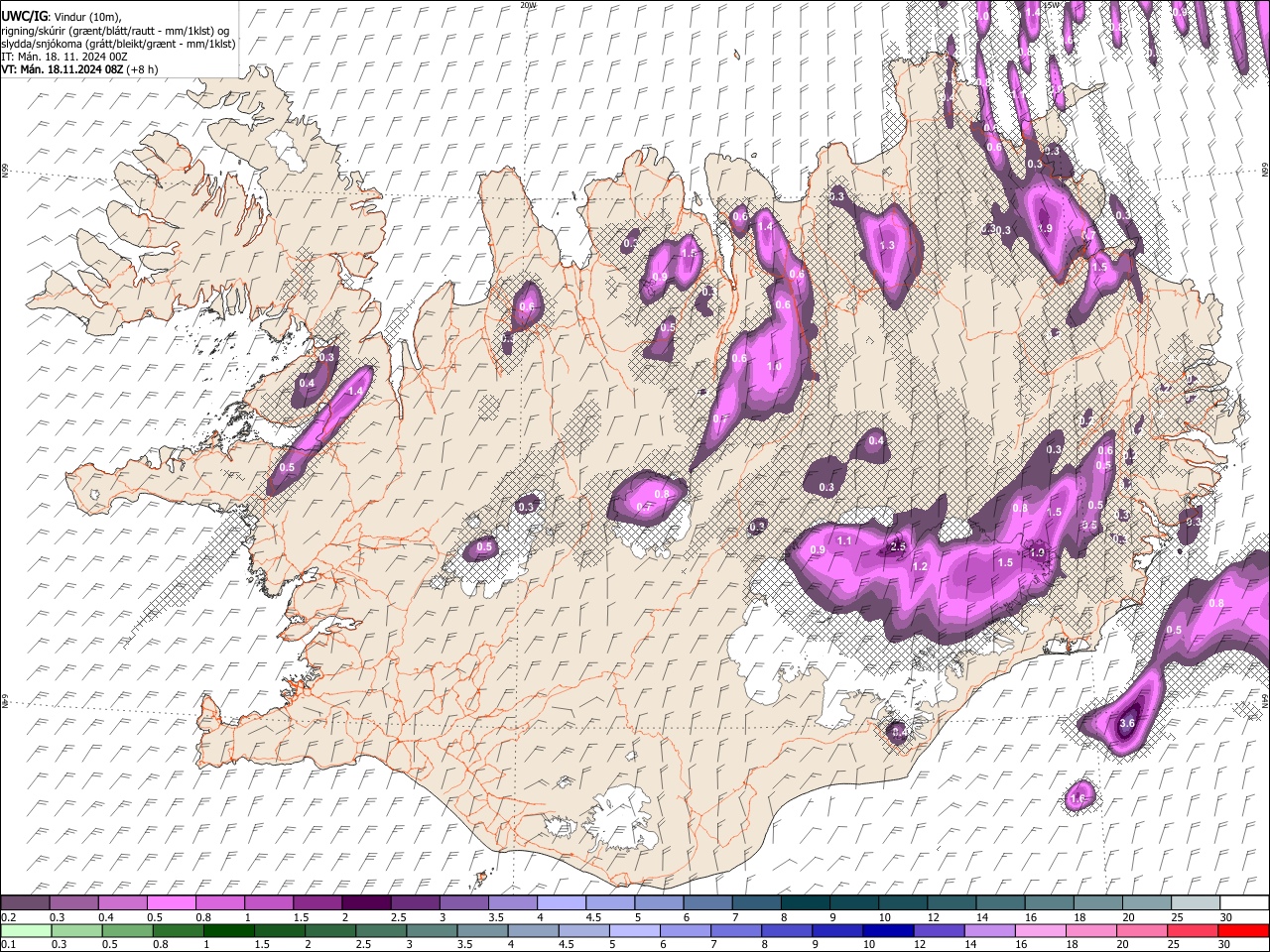
Task: Click the navy blue lower swatch between 10 and 12
Action: pos(887,930)
